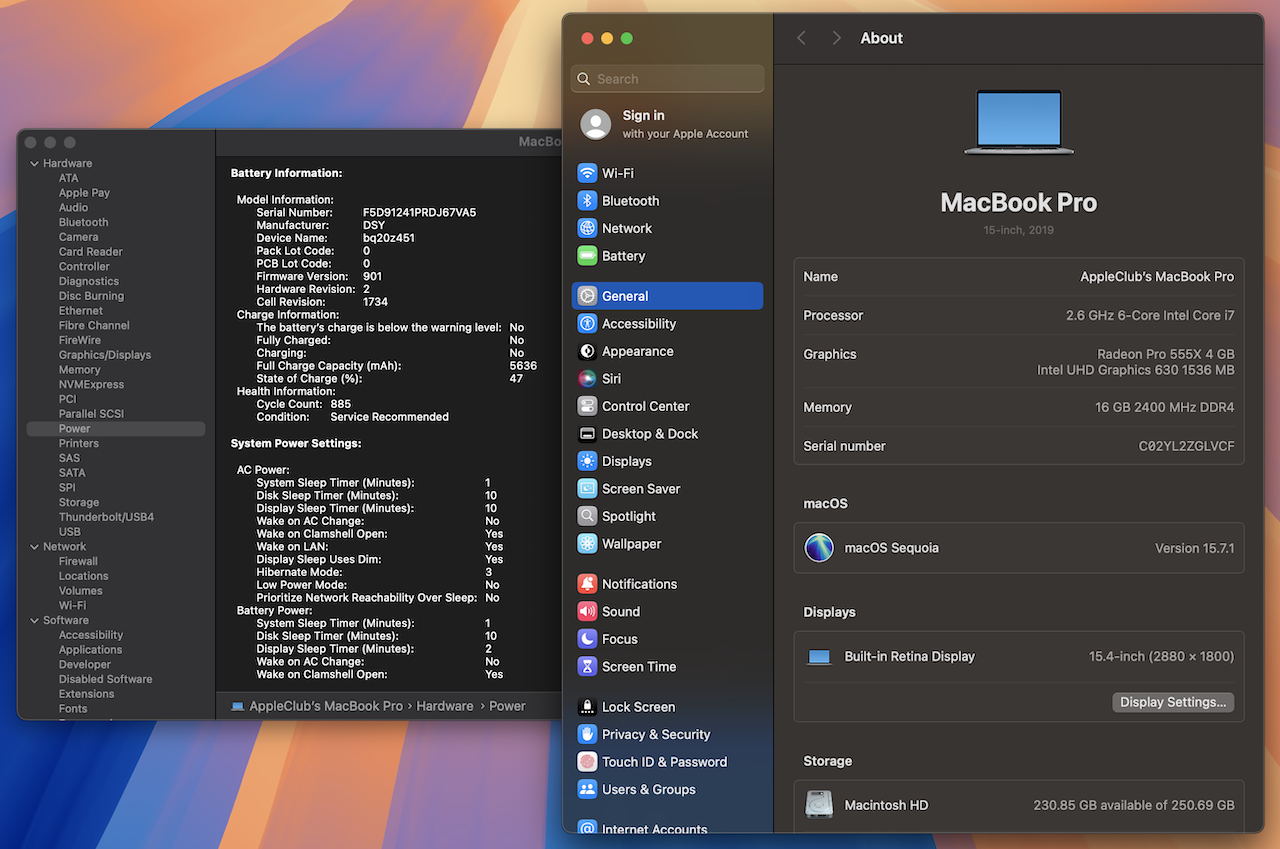Select the Battery icon in sidebar
This screenshot has width=1280, height=849.
(587, 256)
